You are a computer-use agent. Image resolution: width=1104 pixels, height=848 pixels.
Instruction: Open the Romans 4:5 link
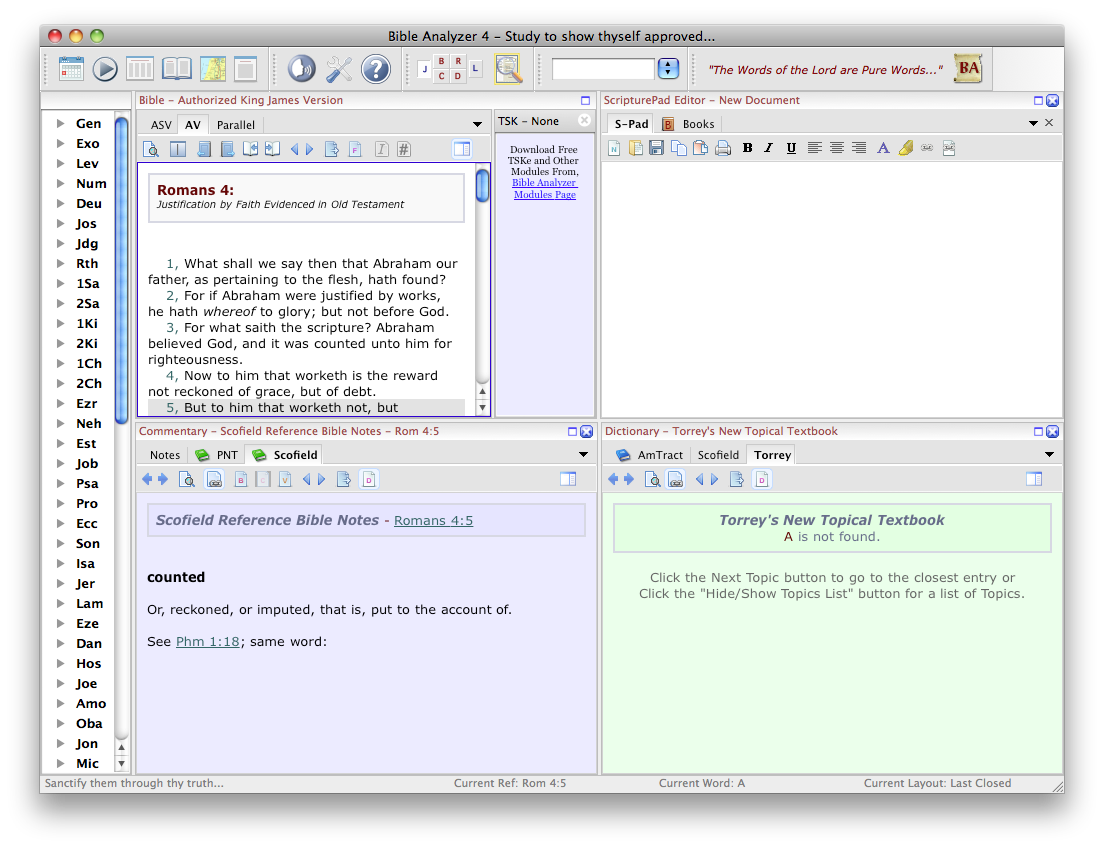[433, 520]
